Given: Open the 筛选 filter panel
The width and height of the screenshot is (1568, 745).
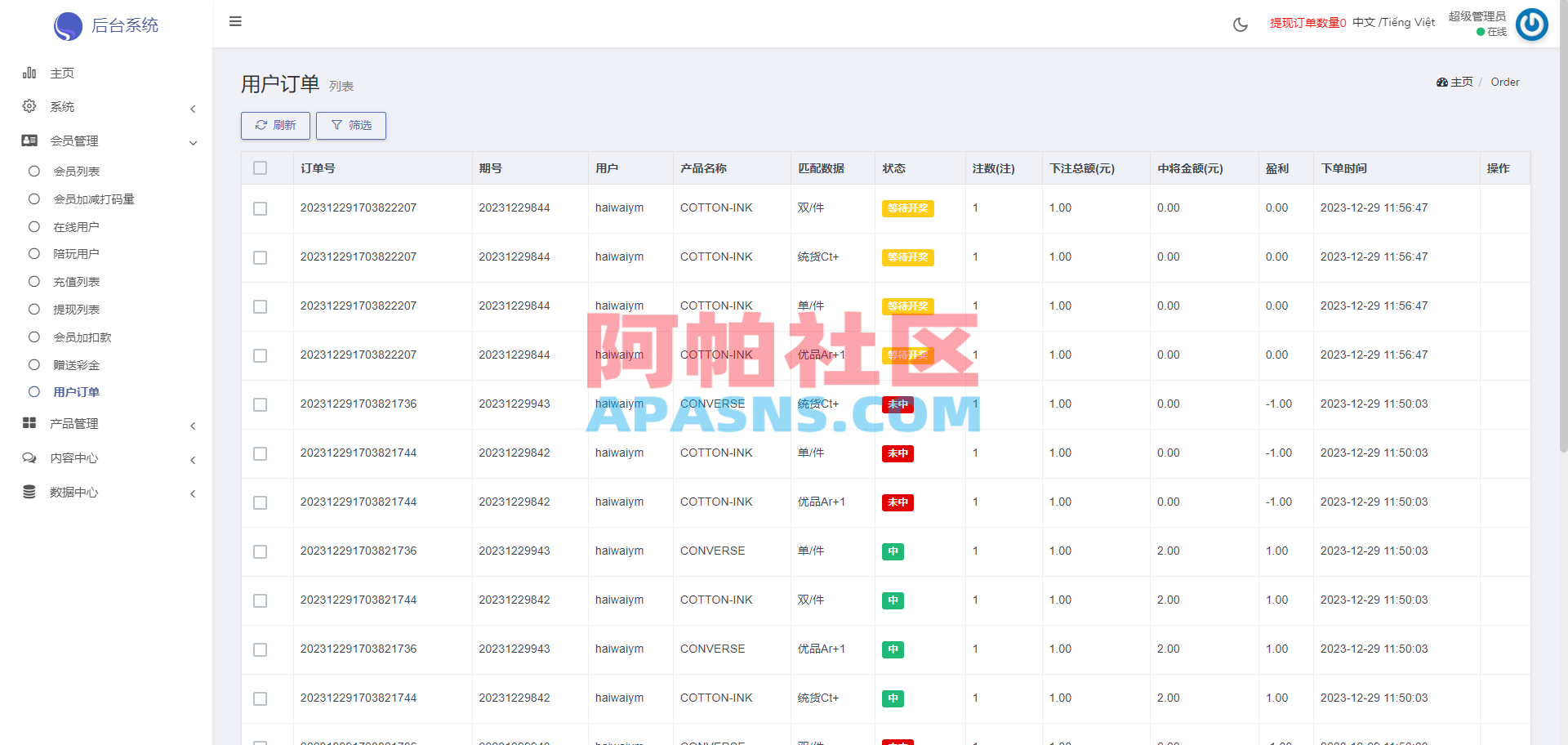Looking at the screenshot, I should (x=350, y=125).
